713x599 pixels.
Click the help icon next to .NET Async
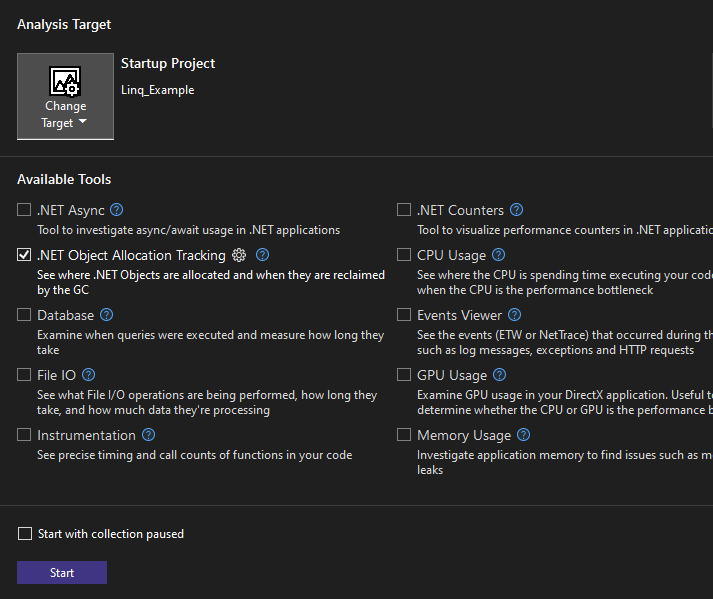(117, 210)
